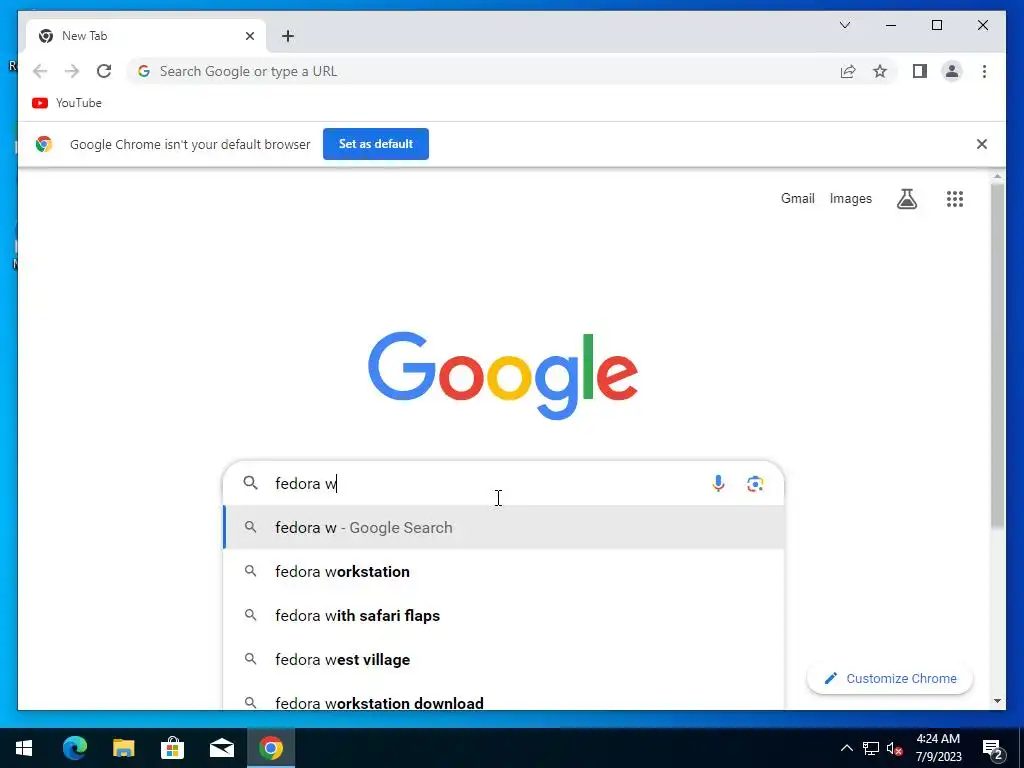Click the vertical page scrollbar
1024x768 pixels.
tap(997, 356)
